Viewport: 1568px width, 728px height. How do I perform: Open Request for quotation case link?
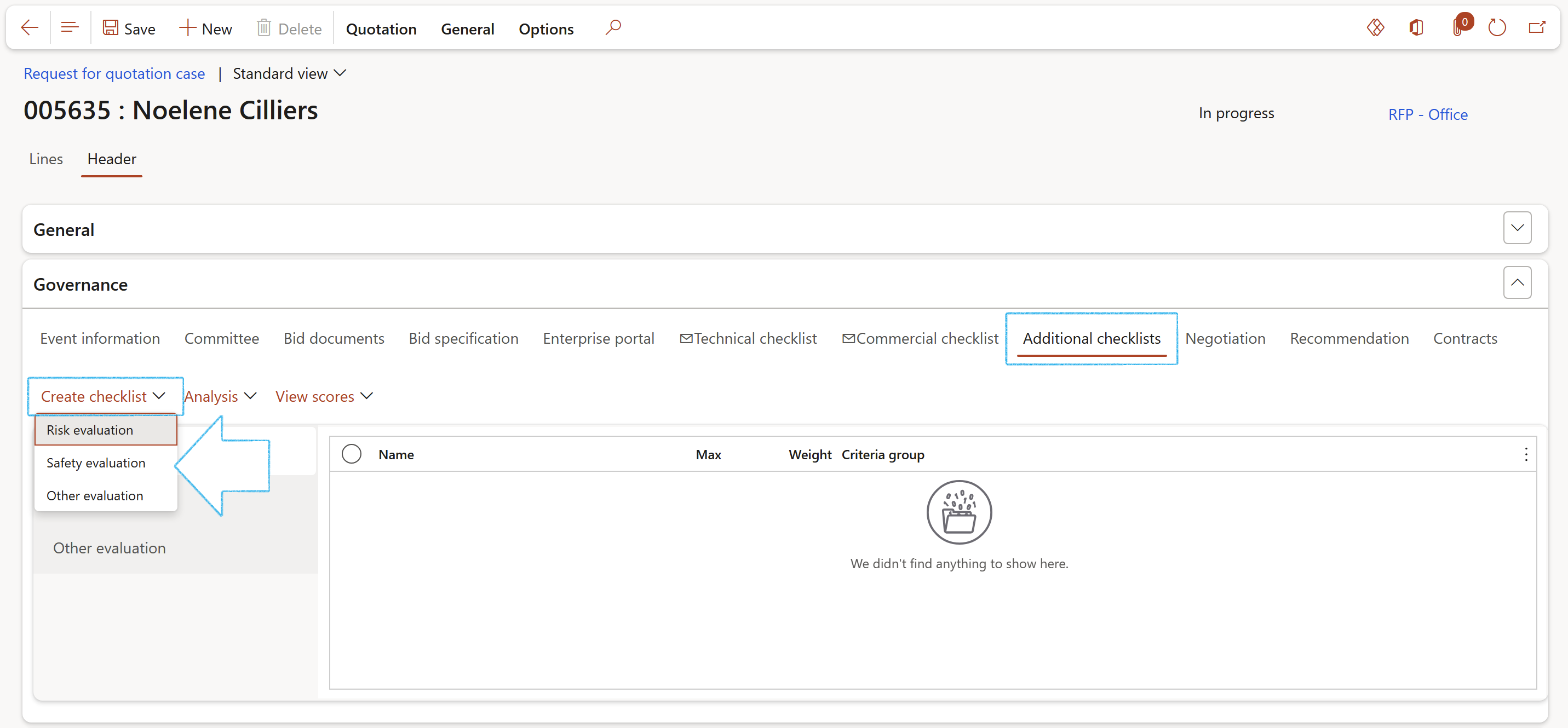click(114, 73)
